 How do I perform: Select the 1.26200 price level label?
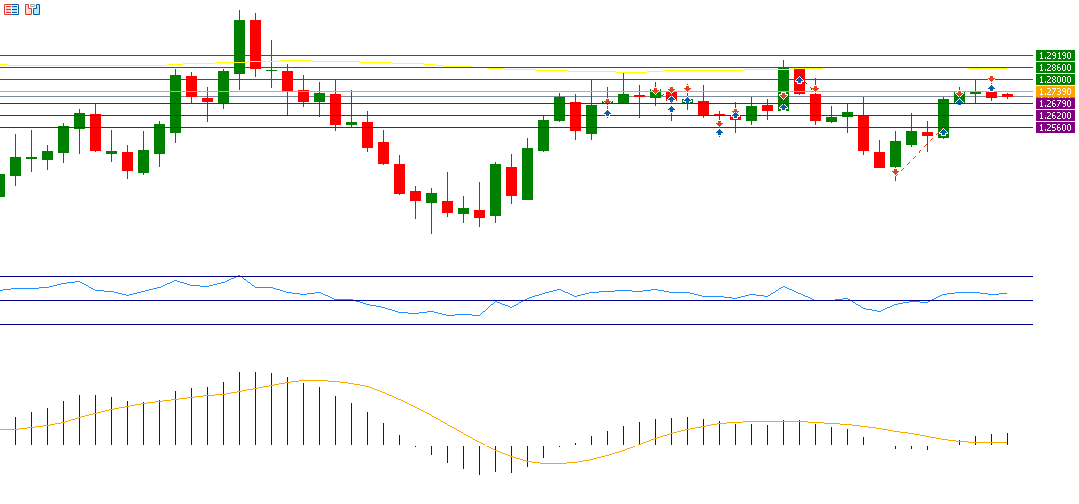click(1054, 116)
